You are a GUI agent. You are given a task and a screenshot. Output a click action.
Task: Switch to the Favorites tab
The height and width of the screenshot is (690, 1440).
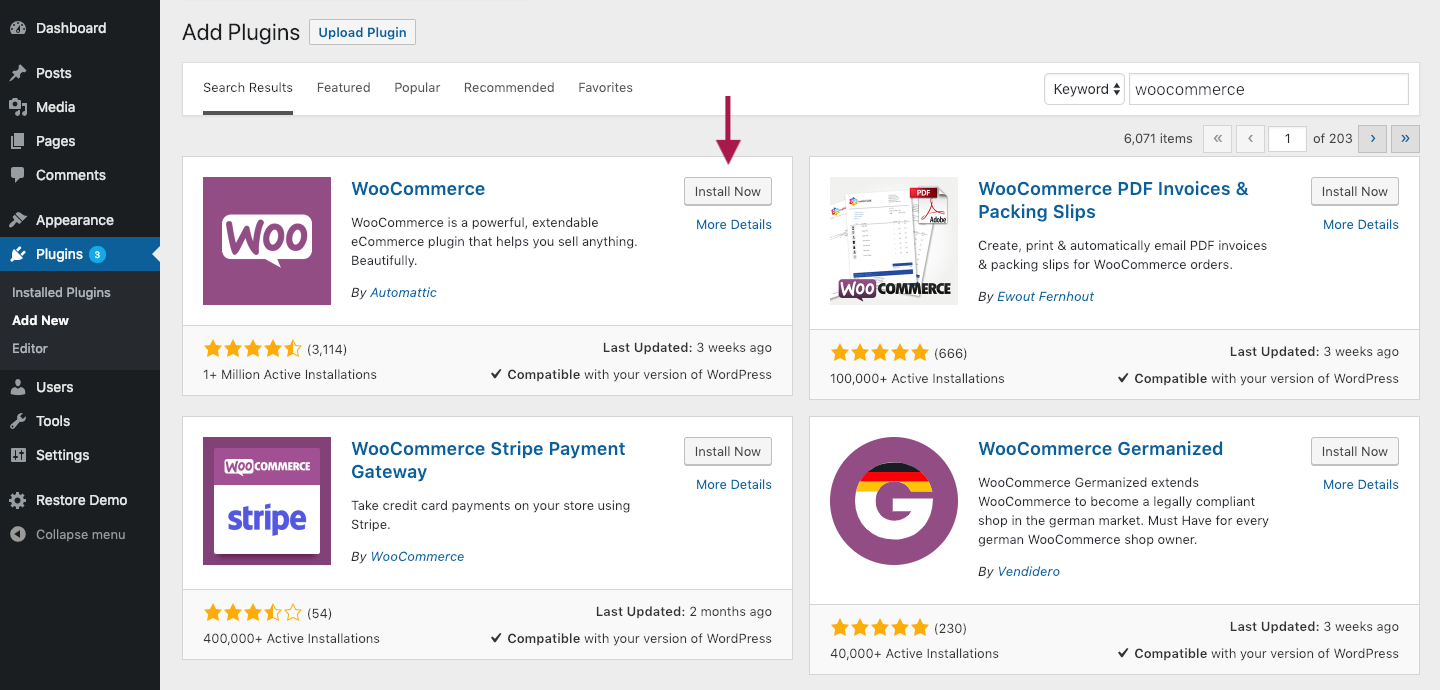coord(605,88)
